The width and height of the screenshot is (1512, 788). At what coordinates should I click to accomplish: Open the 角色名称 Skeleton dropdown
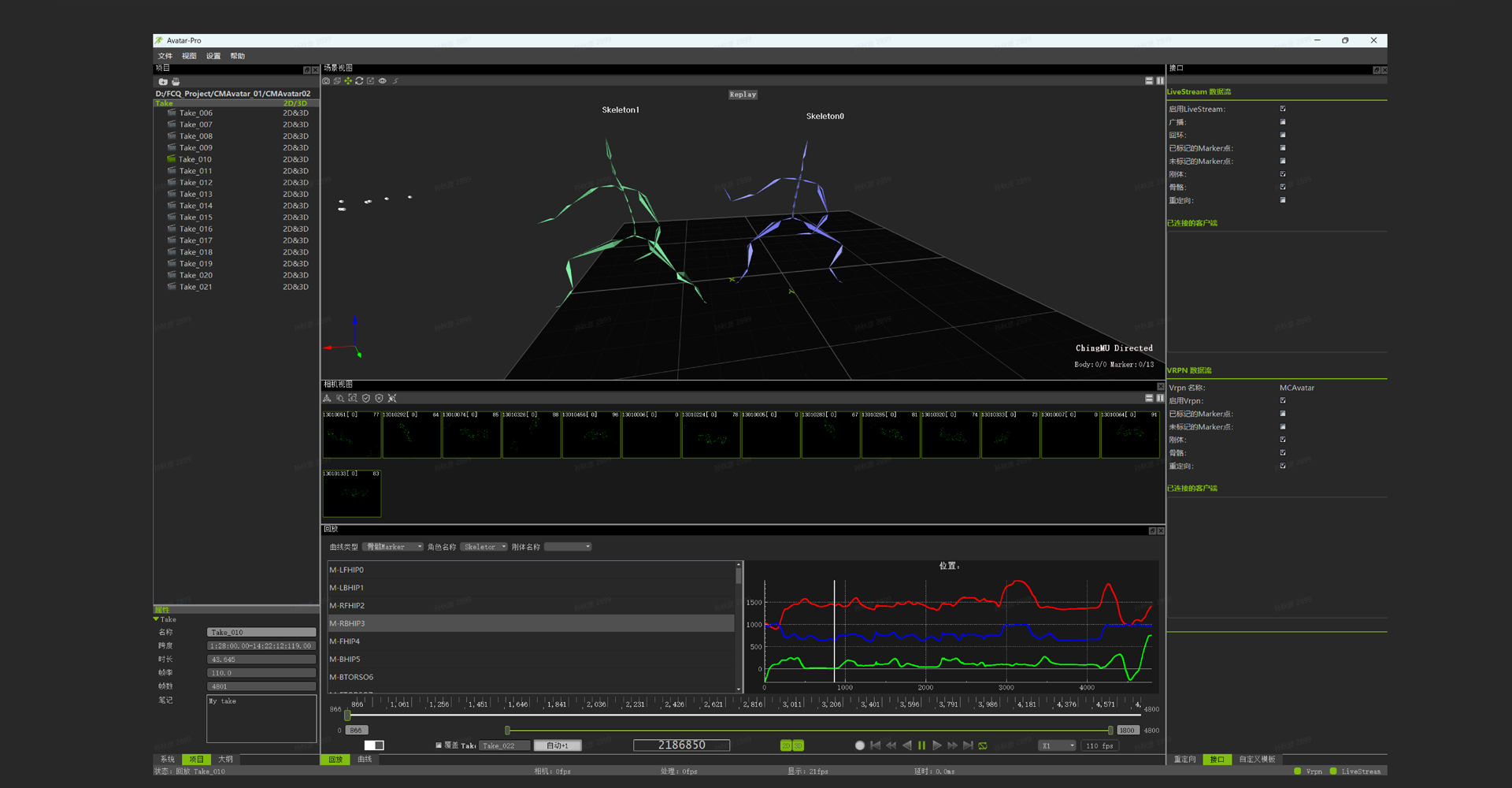point(484,547)
